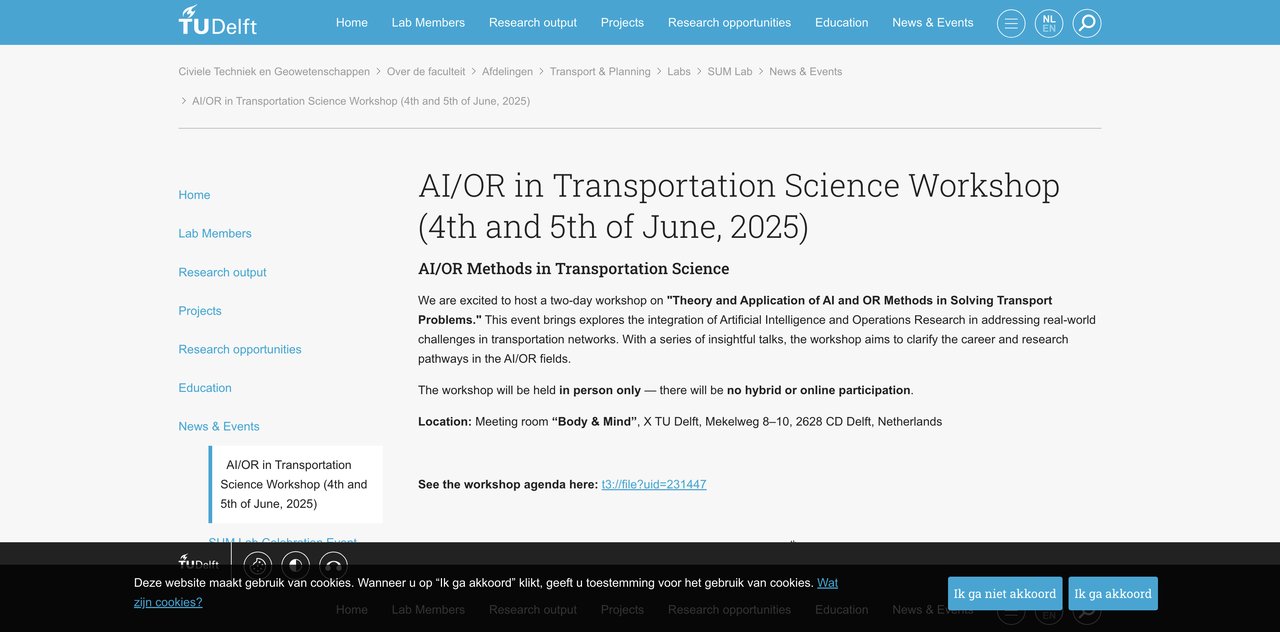Open the hamburger menu icon

[1011, 23]
